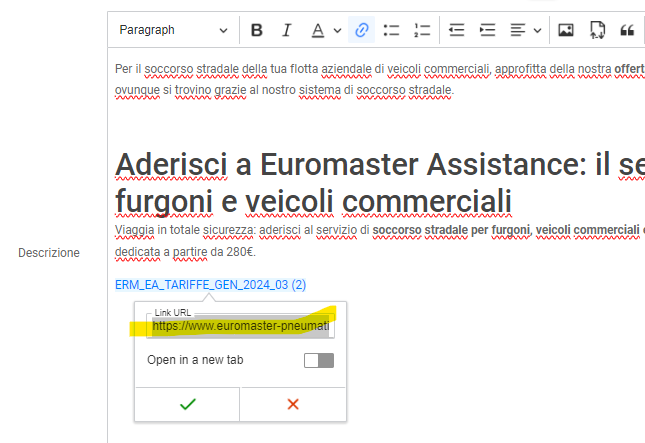Viewport: 645px width, 443px height.
Task: Click the text color A icon
Action: coord(318,30)
